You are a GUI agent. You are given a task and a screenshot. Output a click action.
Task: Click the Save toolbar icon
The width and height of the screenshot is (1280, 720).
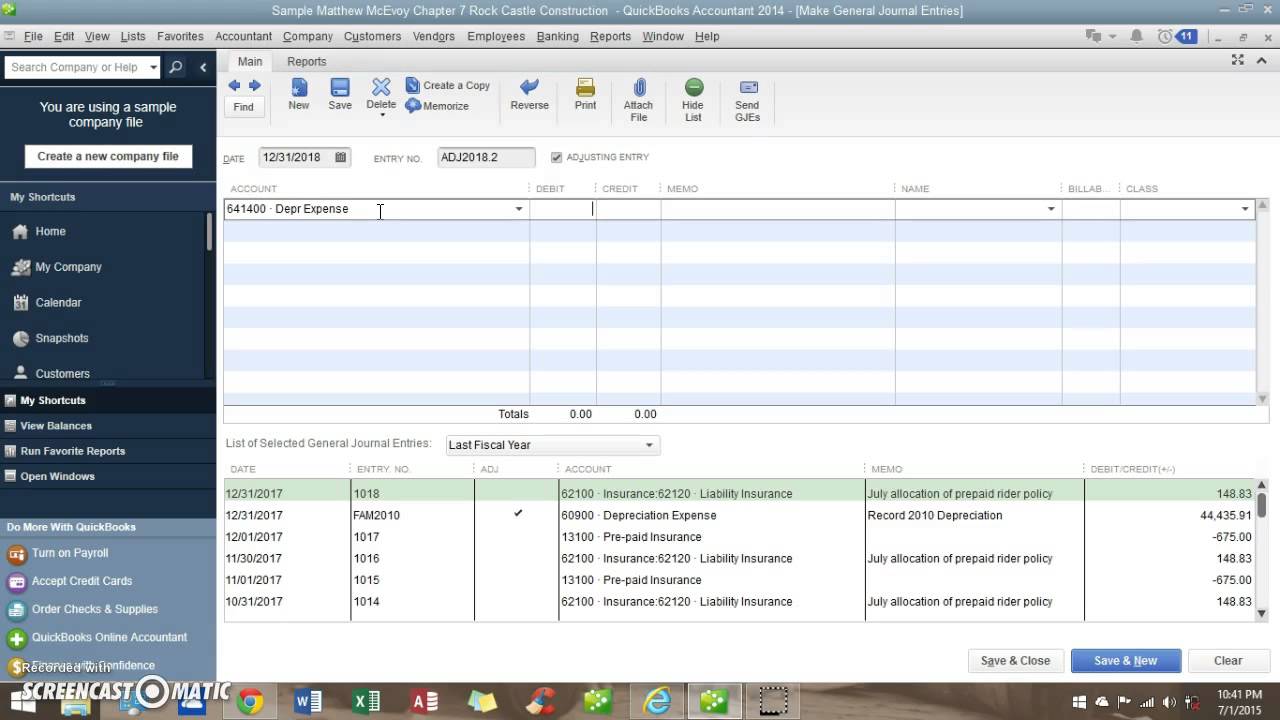pyautogui.click(x=340, y=88)
